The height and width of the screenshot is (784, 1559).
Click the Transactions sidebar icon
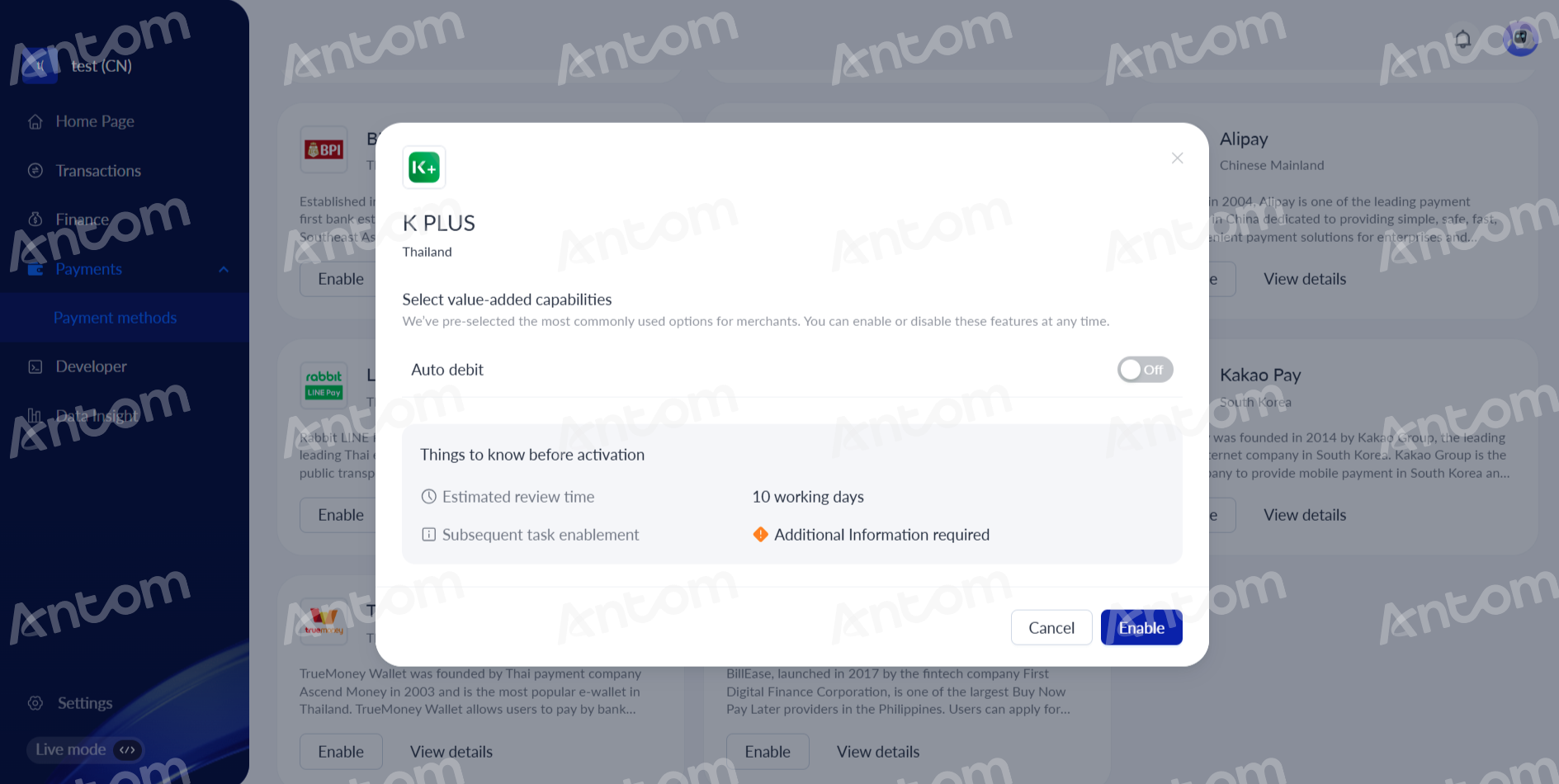click(35, 171)
